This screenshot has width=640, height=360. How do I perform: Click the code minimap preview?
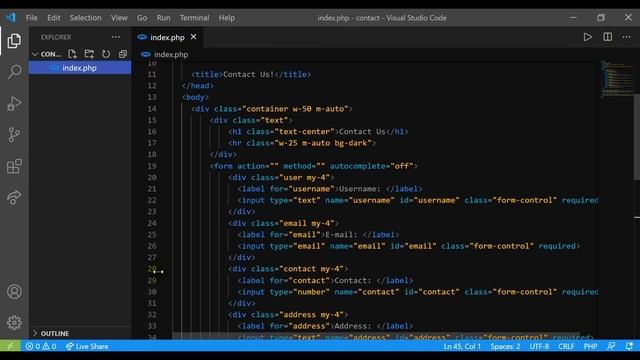[x=616, y=79]
